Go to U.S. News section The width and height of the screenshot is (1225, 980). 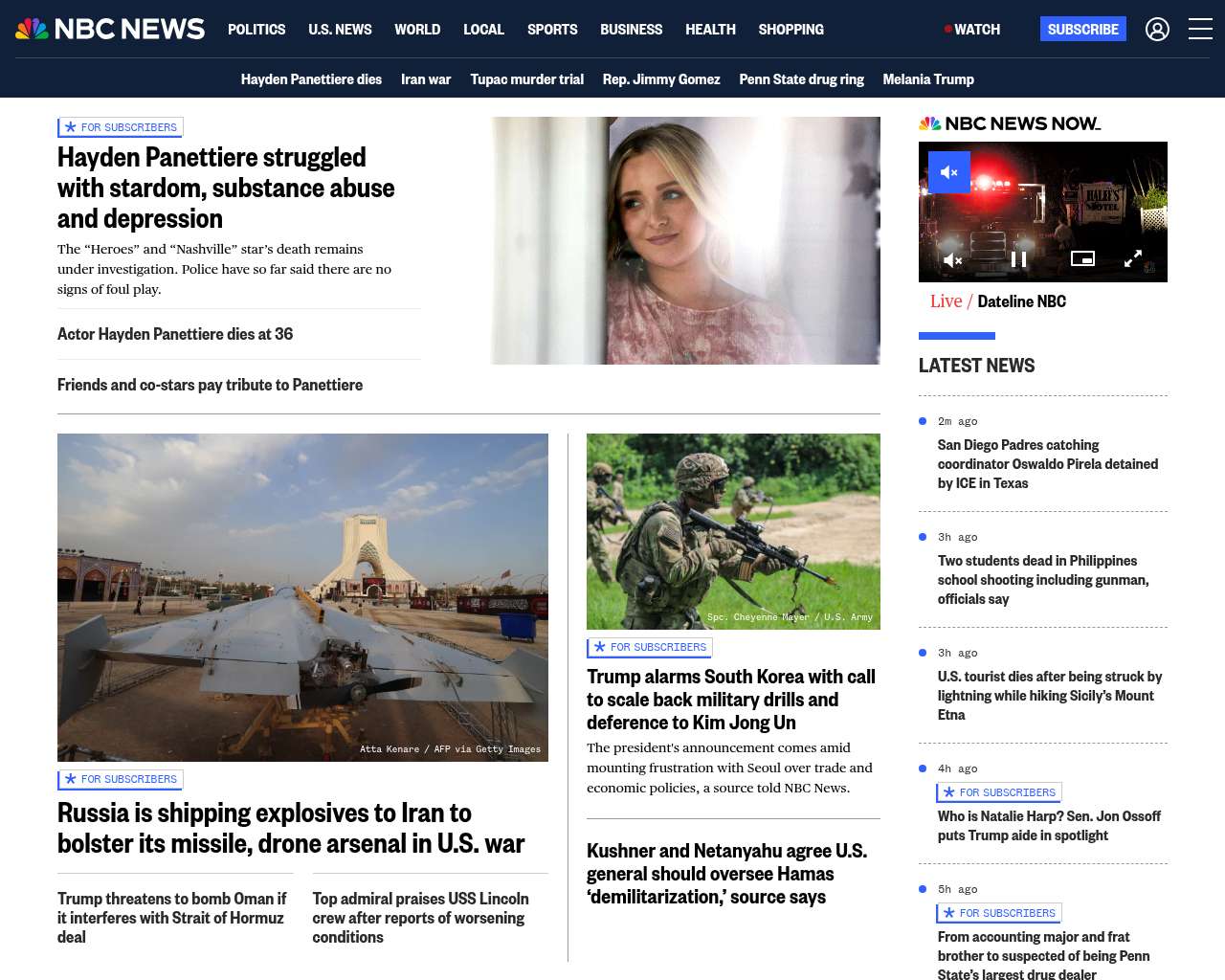[x=340, y=30]
